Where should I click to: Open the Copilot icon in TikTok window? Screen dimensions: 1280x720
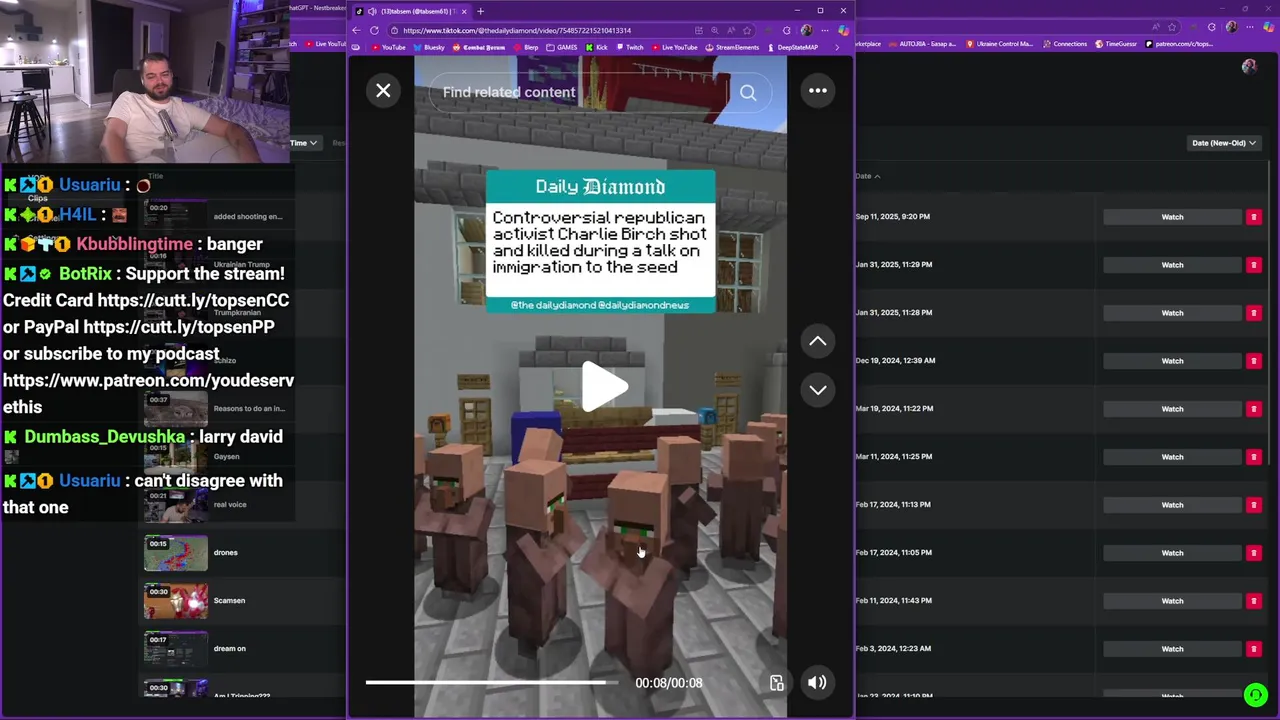pos(843,30)
